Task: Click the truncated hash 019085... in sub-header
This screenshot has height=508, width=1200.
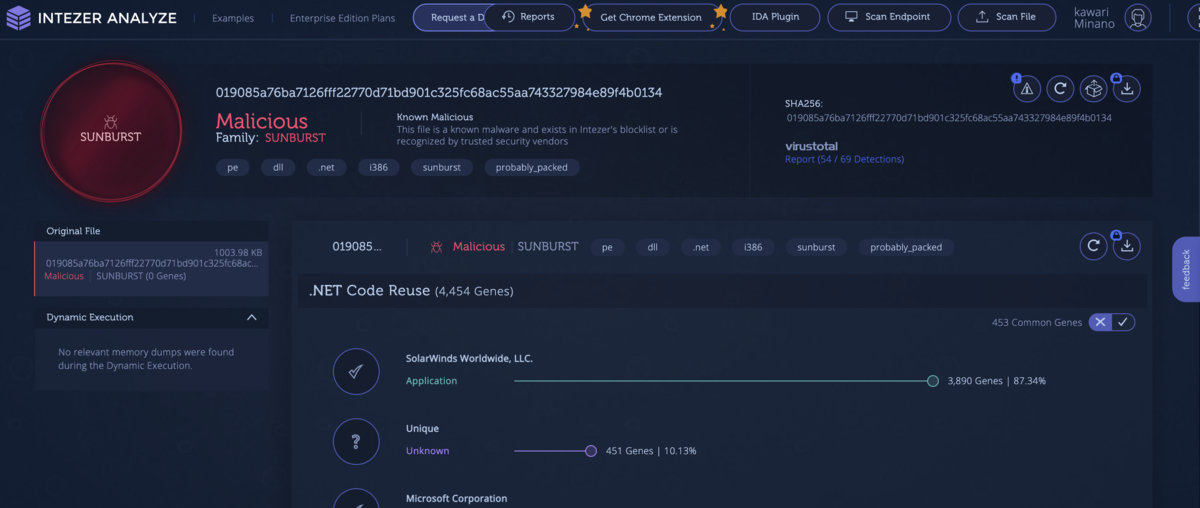Action: pos(357,246)
